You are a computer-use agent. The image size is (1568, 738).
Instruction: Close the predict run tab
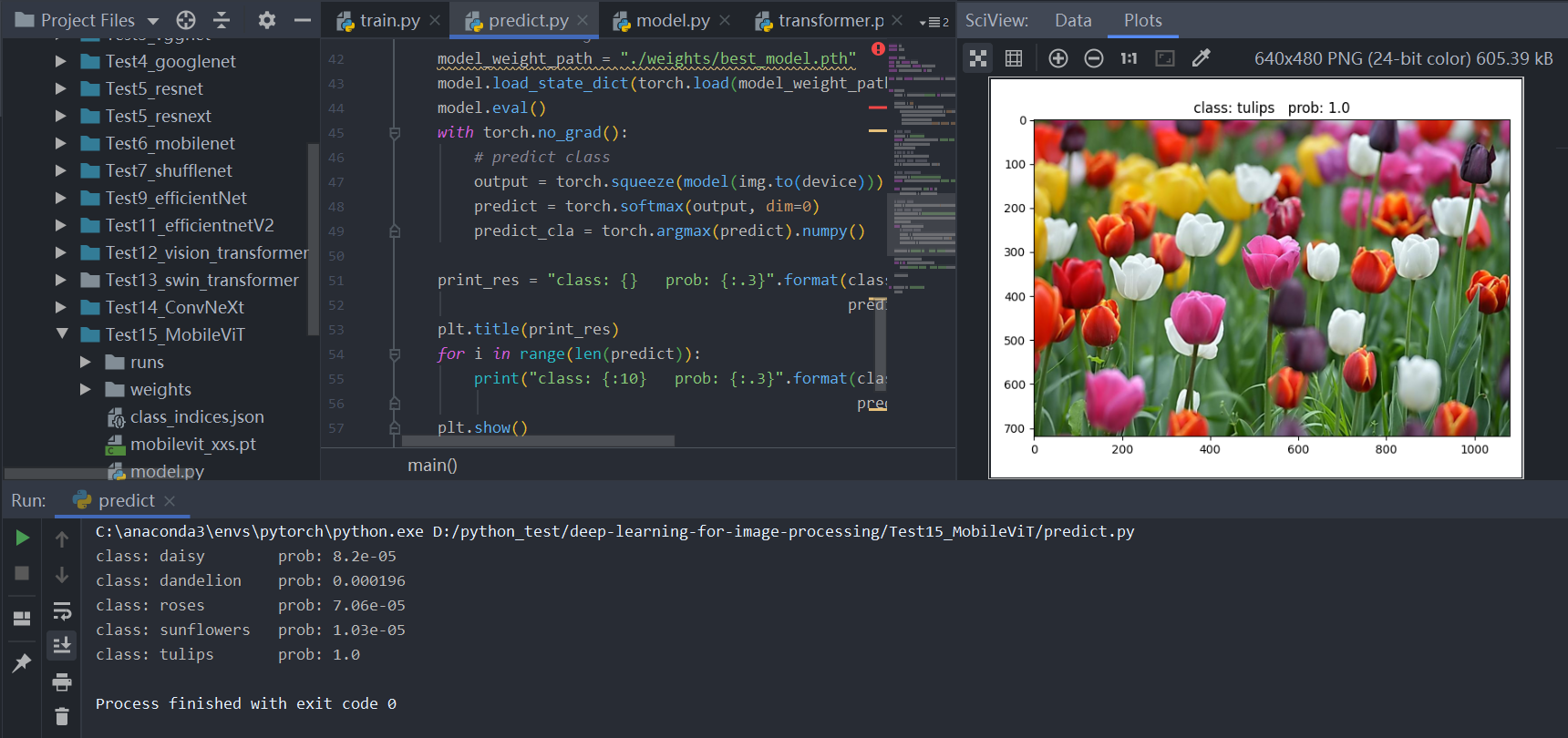pos(170,501)
